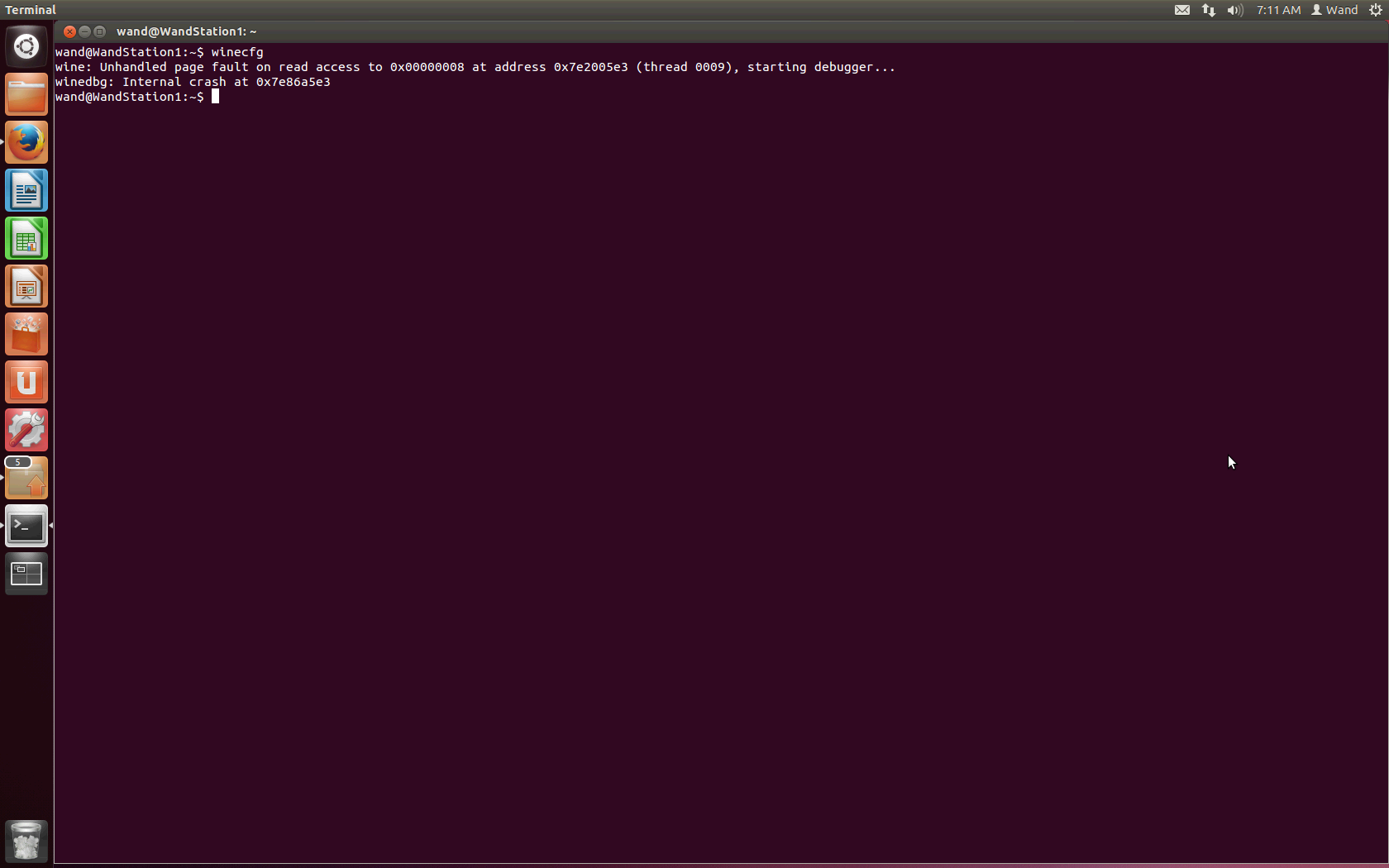Maximize the terminal window
Screen dimensions: 1389x868
pos(100,31)
